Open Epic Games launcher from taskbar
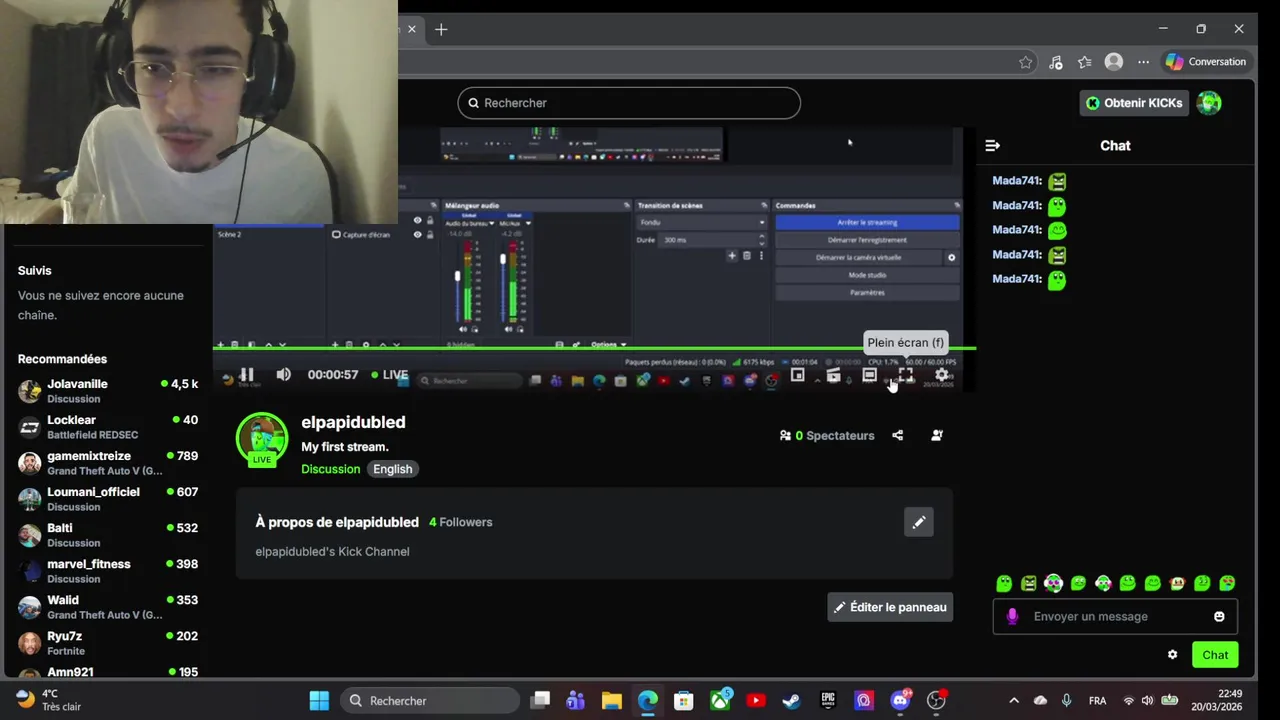This screenshot has height=720, width=1280. tap(828, 701)
